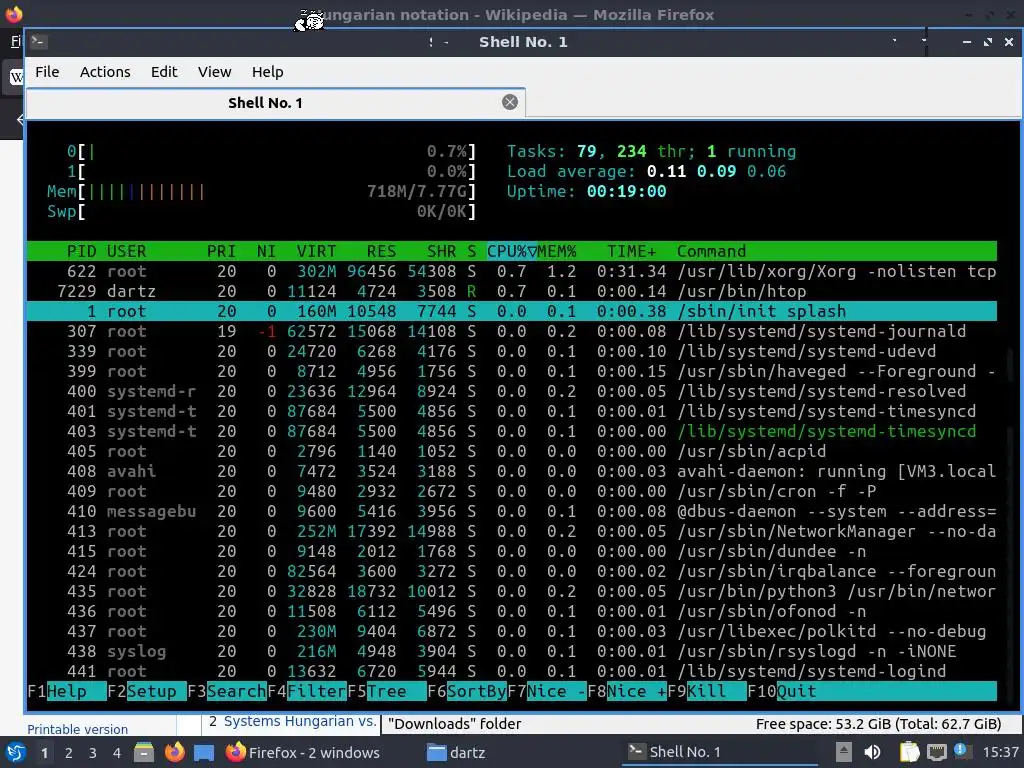Open the volume icon in the system tray
Viewport: 1024px width, 768px height.
click(872, 752)
